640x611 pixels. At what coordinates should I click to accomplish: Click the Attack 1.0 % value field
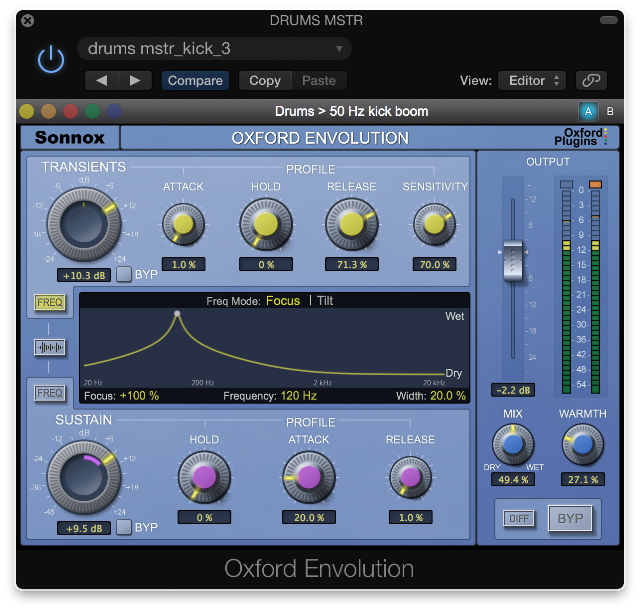pos(184,264)
